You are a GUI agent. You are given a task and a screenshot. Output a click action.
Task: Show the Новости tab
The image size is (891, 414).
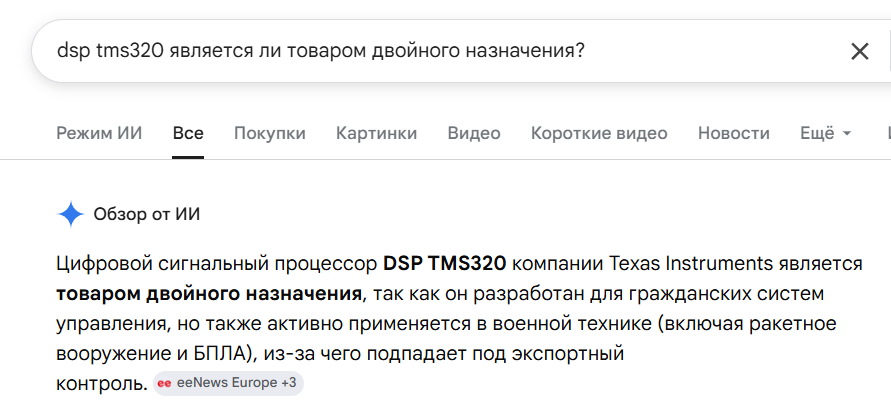[734, 133]
